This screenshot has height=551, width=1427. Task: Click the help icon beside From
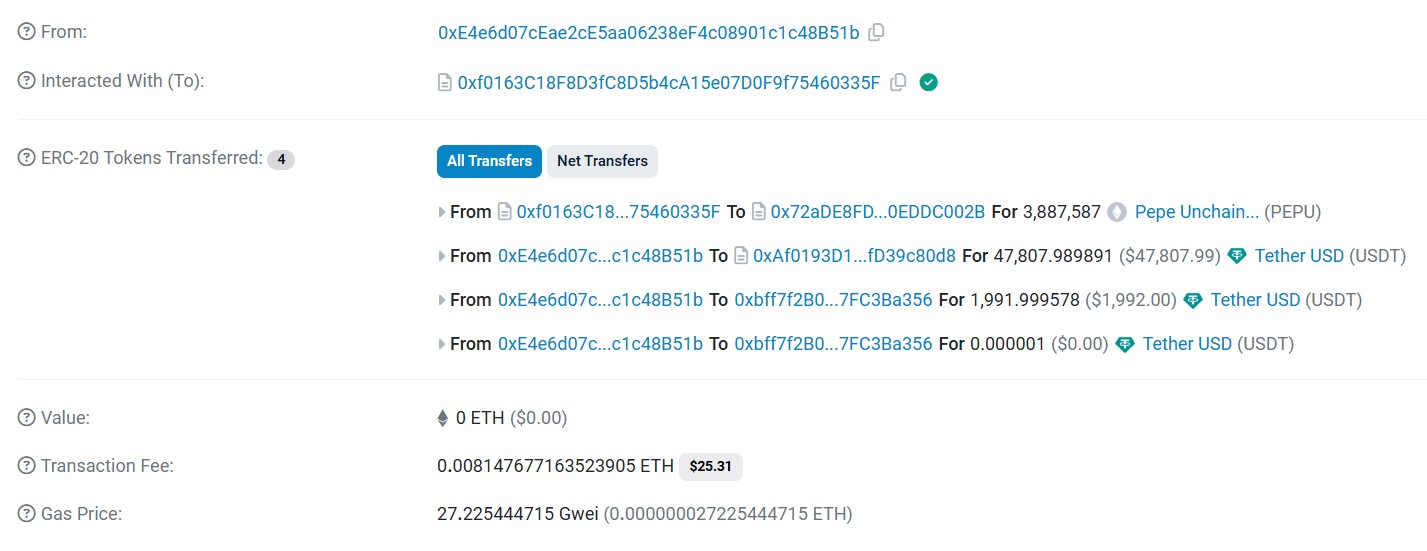[27, 32]
